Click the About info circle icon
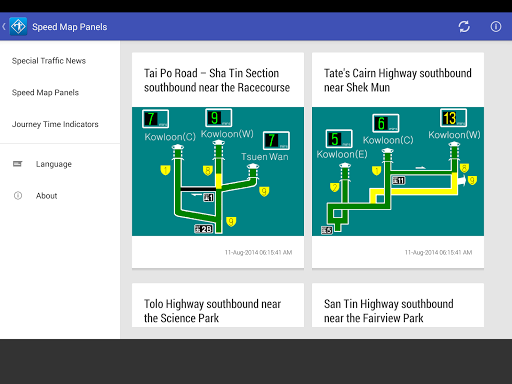Screen dimensions: 512x384 coord(18,196)
